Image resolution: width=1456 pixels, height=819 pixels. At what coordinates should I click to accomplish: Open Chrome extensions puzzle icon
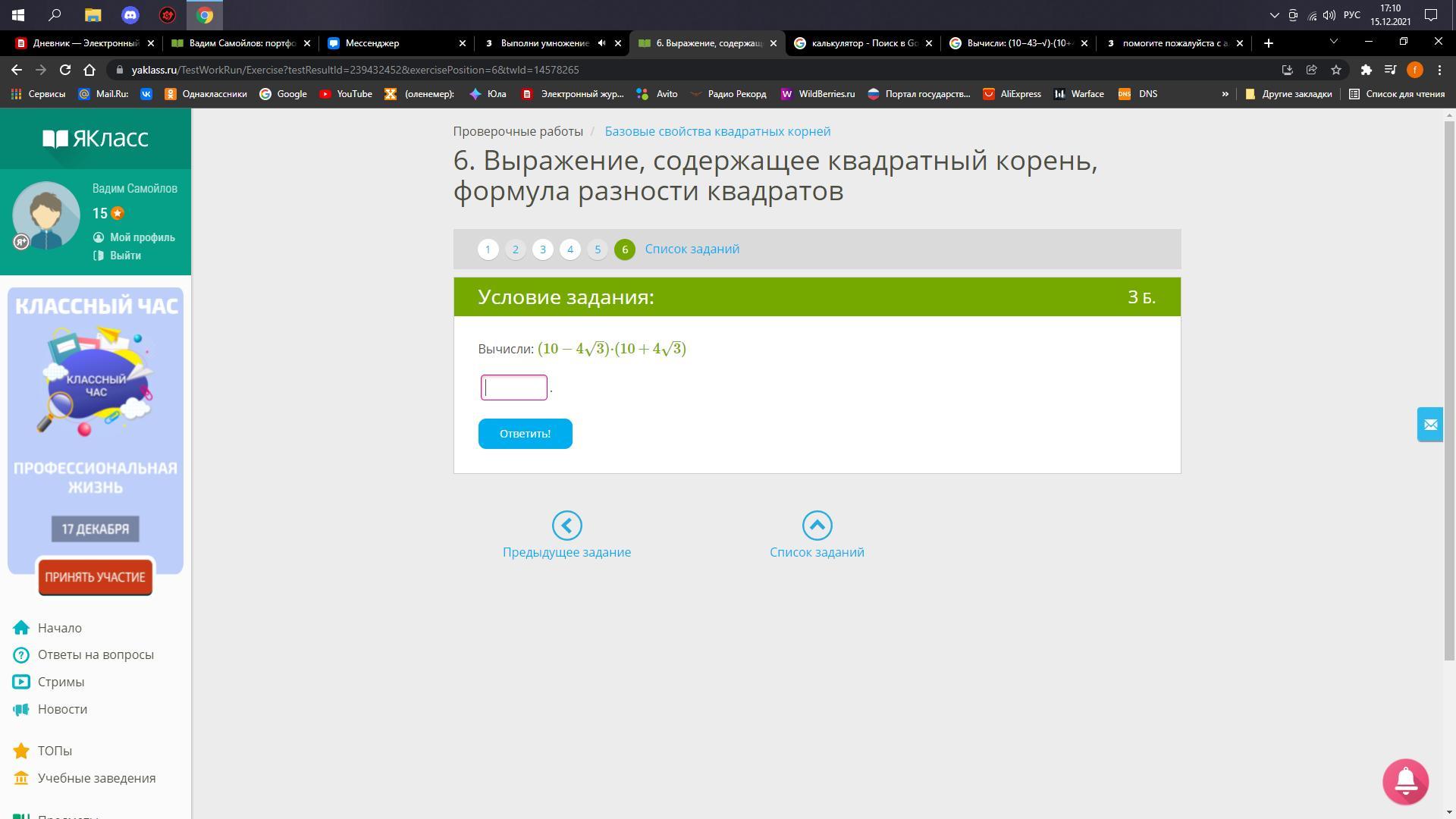pyautogui.click(x=1366, y=70)
